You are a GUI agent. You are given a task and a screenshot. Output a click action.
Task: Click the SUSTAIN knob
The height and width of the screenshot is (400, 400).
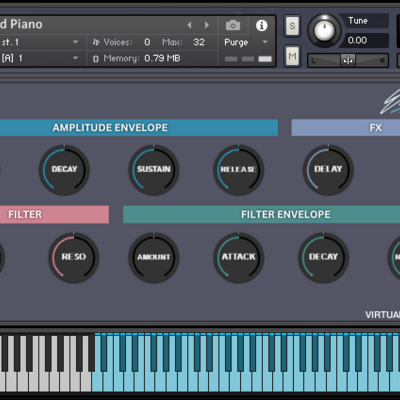tap(154, 170)
